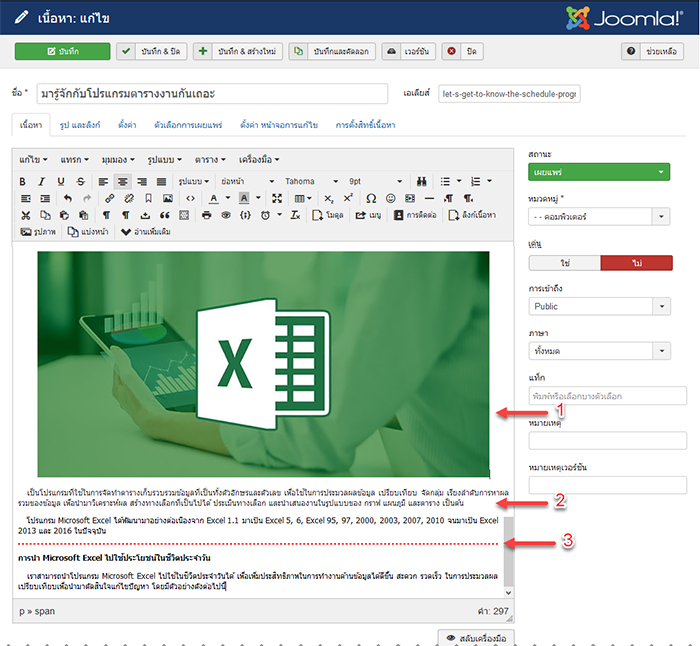Insert a hyperlink with the link icon
This screenshot has width=700, height=646.
coord(109,198)
